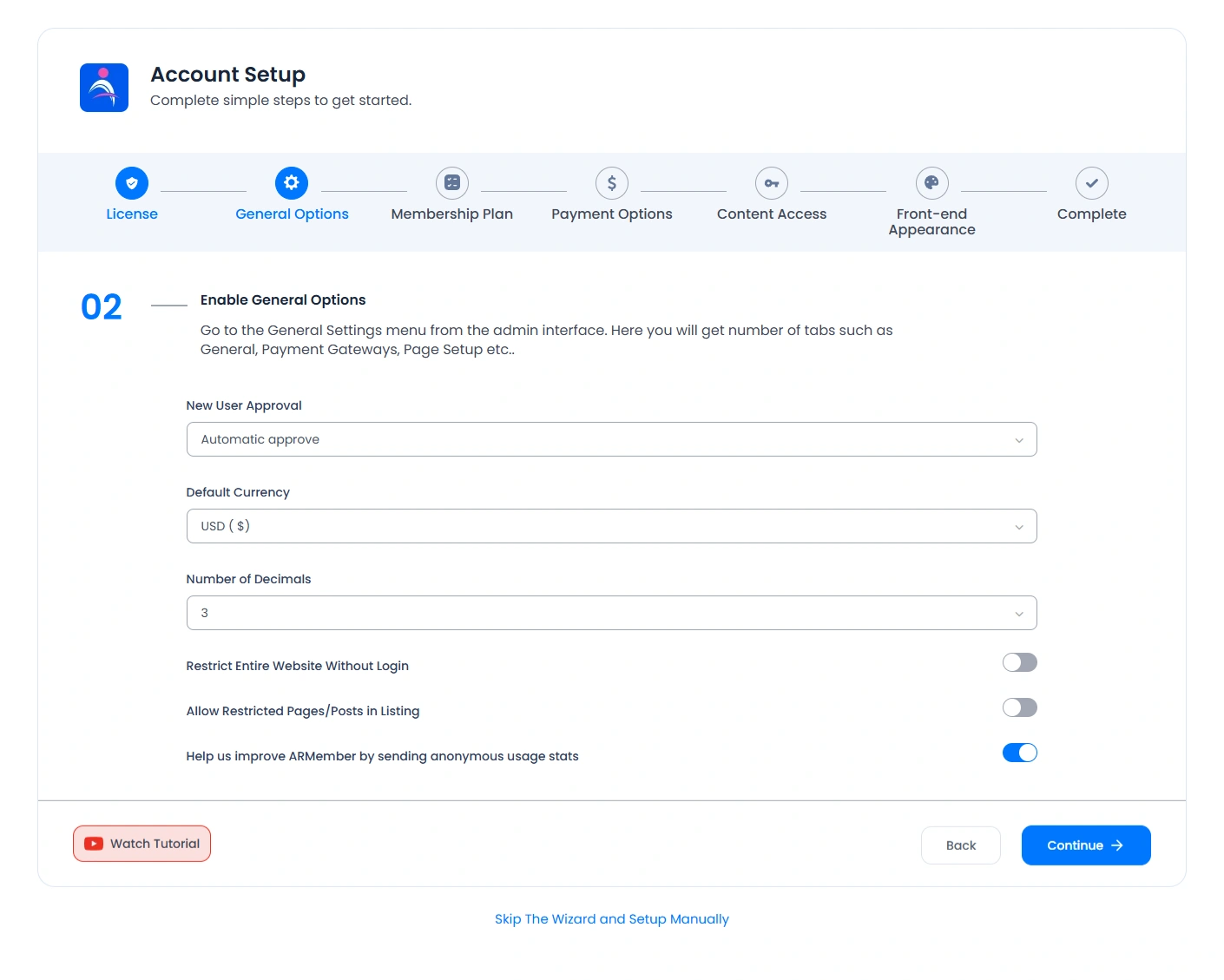Click the License step shield icon
Viewport: 1224px width, 980px height.
coord(132,183)
